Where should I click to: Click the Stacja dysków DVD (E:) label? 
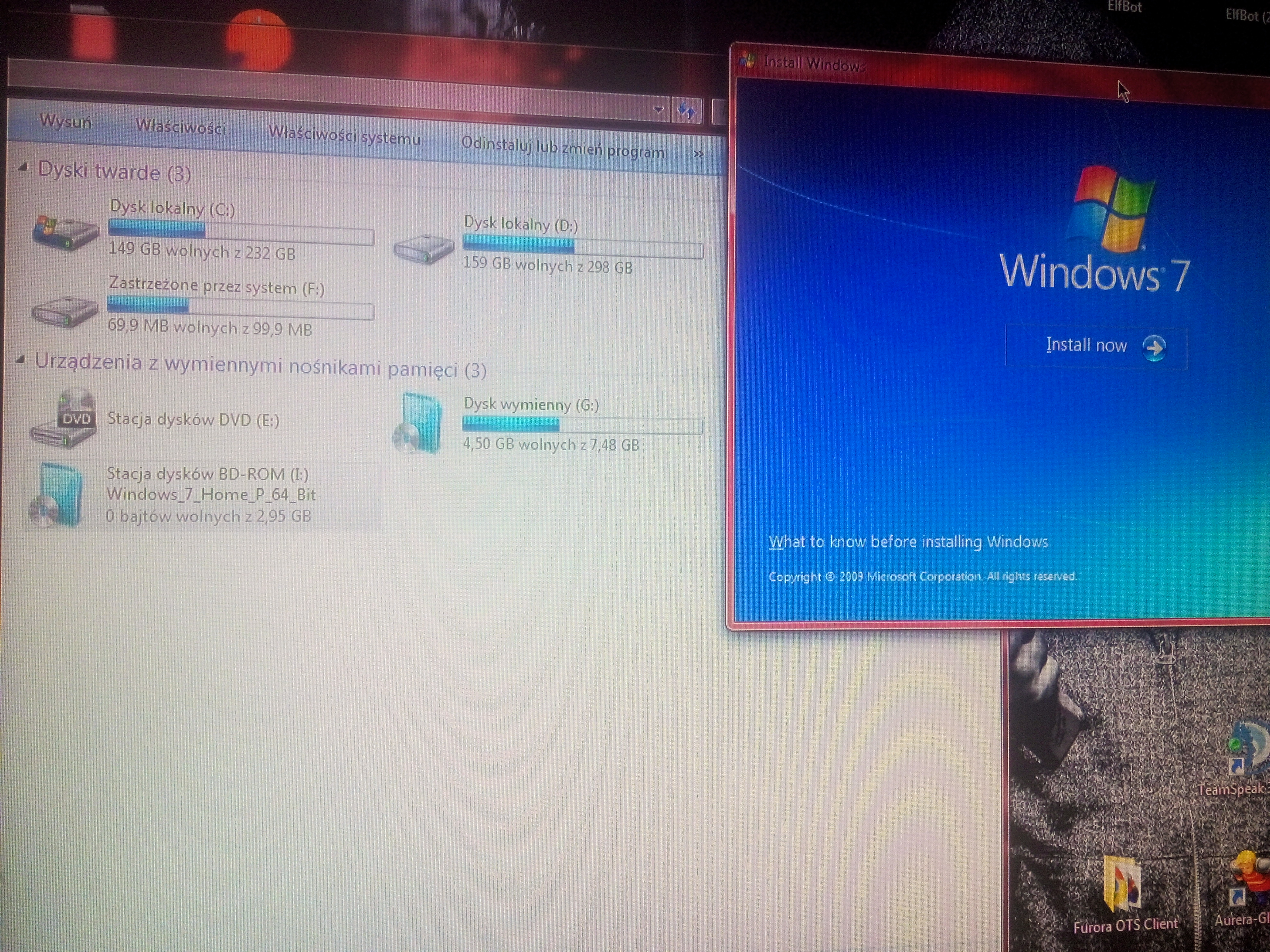193,420
